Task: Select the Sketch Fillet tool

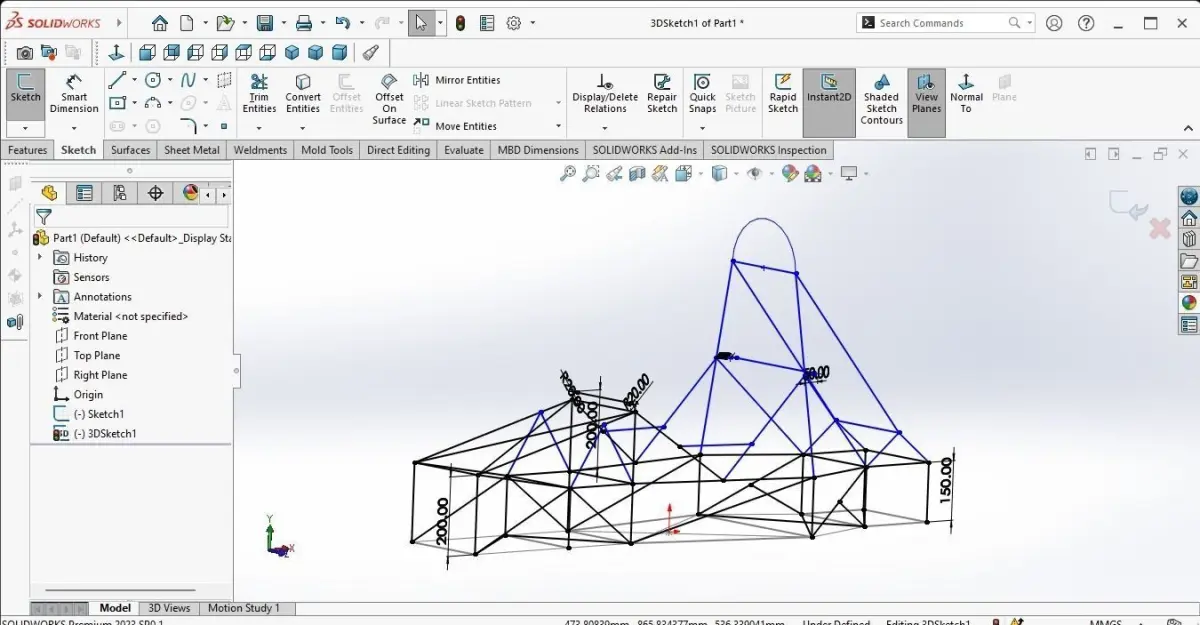Action: point(188,126)
